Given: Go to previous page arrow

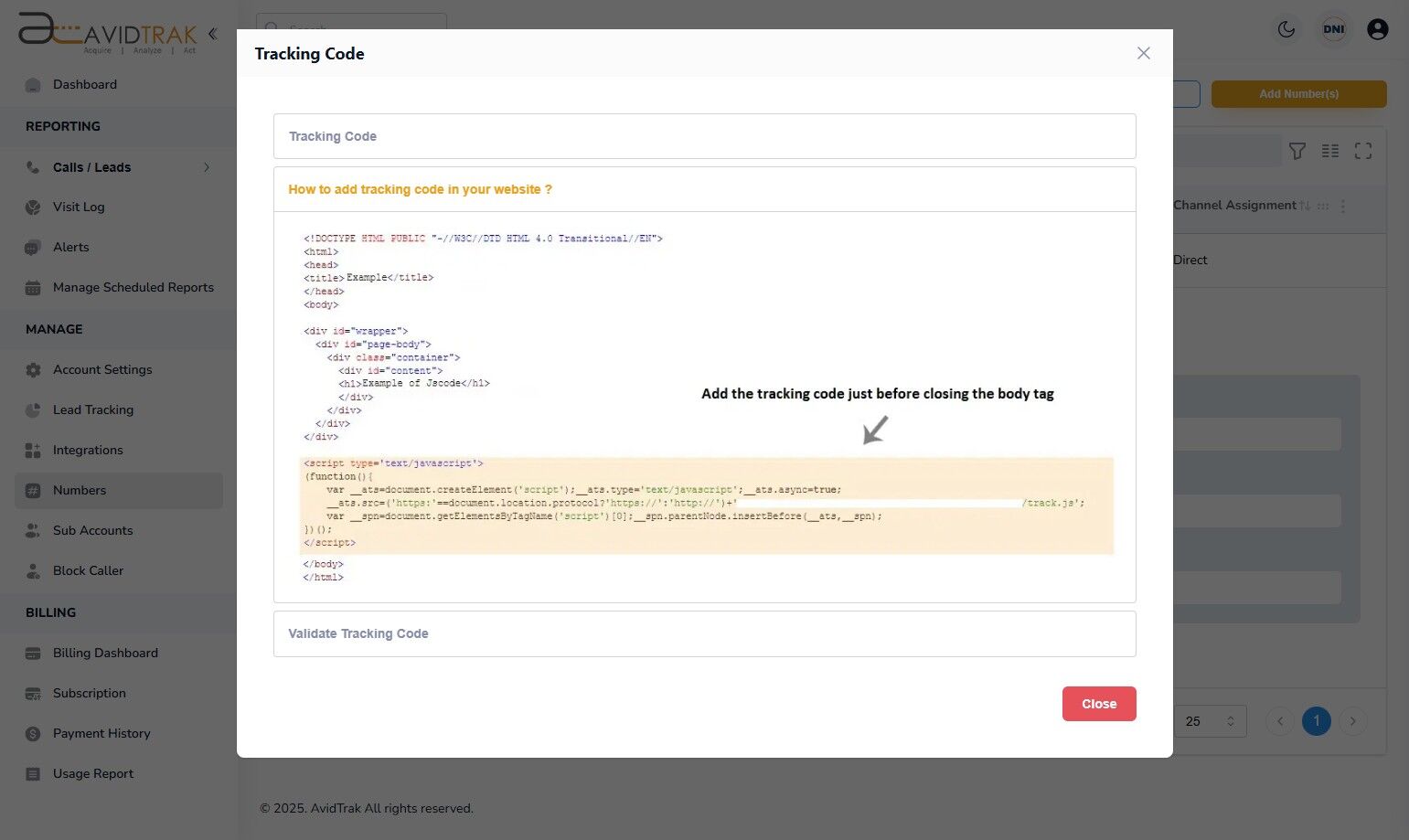Looking at the screenshot, I should tap(1280, 721).
